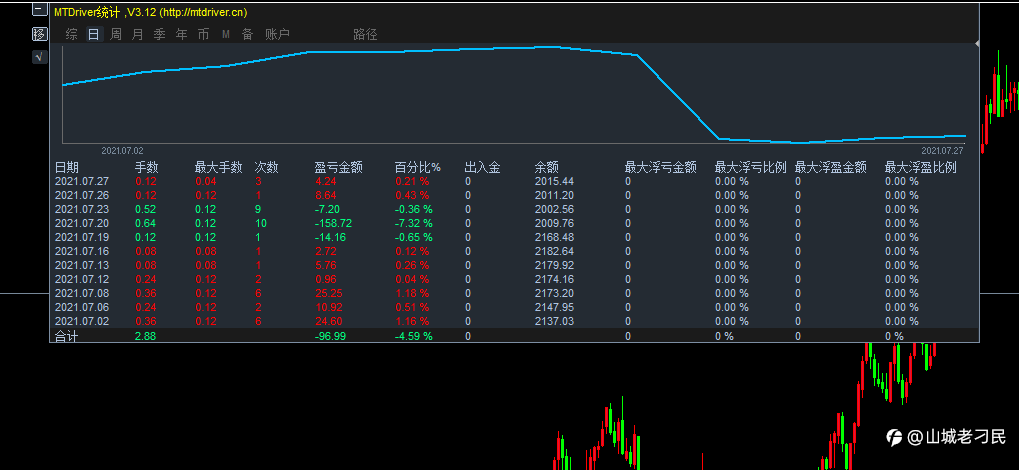Click the -7.32 % percentage cell

pyautogui.click(x=413, y=223)
